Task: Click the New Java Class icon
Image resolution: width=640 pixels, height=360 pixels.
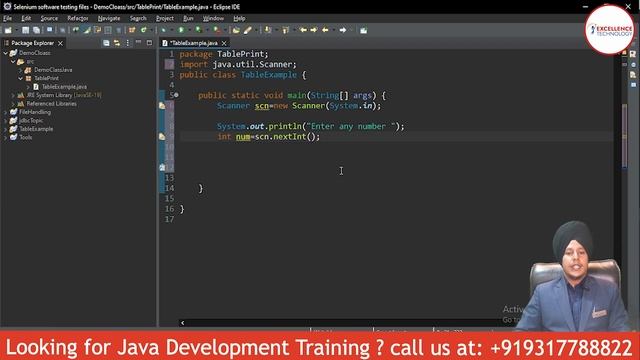Action: coord(143,30)
